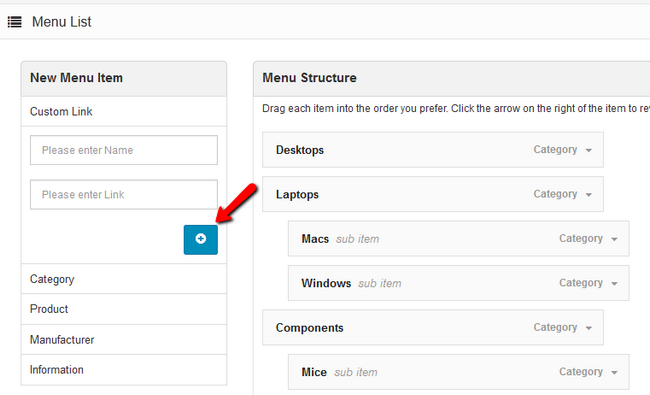Click the Category label on Macs row
The image size is (650, 395).
pos(581,238)
